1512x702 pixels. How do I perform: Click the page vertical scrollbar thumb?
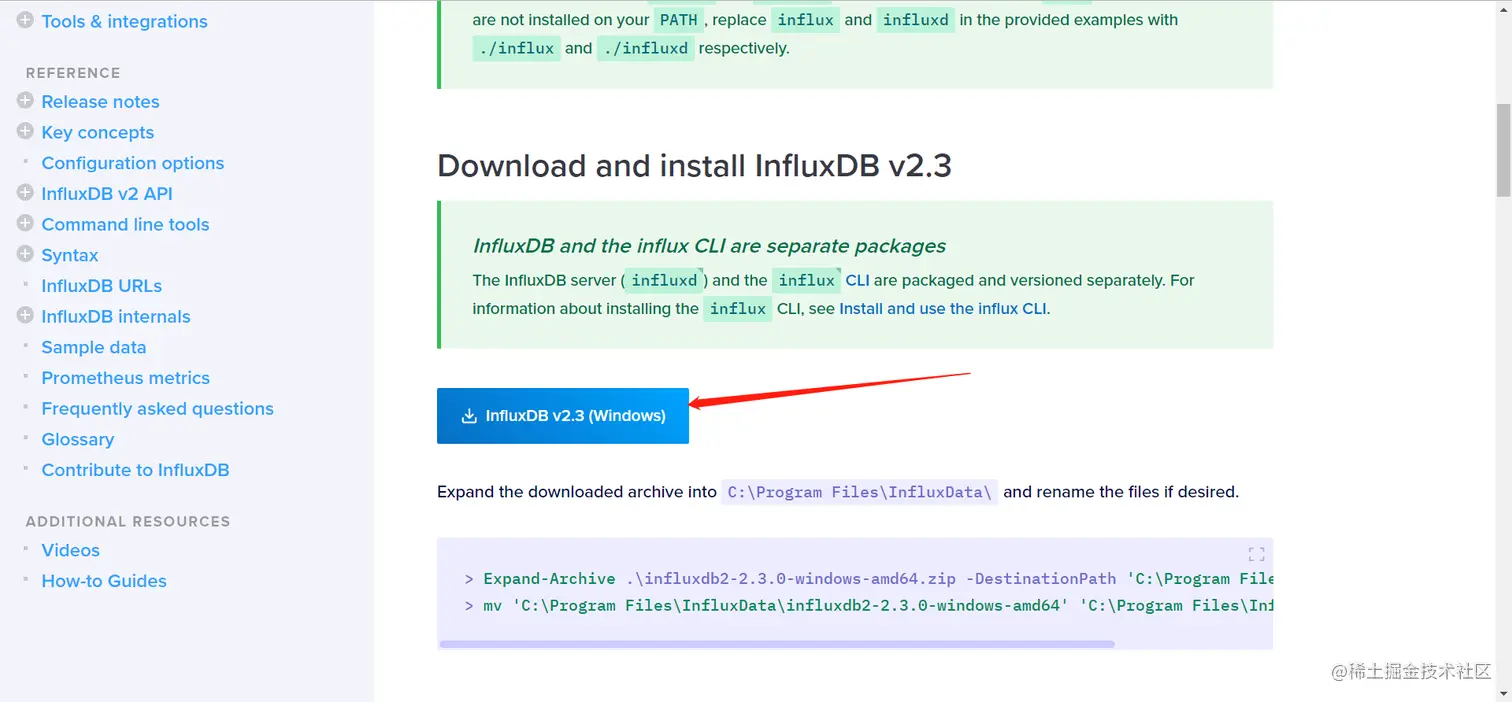coord(1502,150)
